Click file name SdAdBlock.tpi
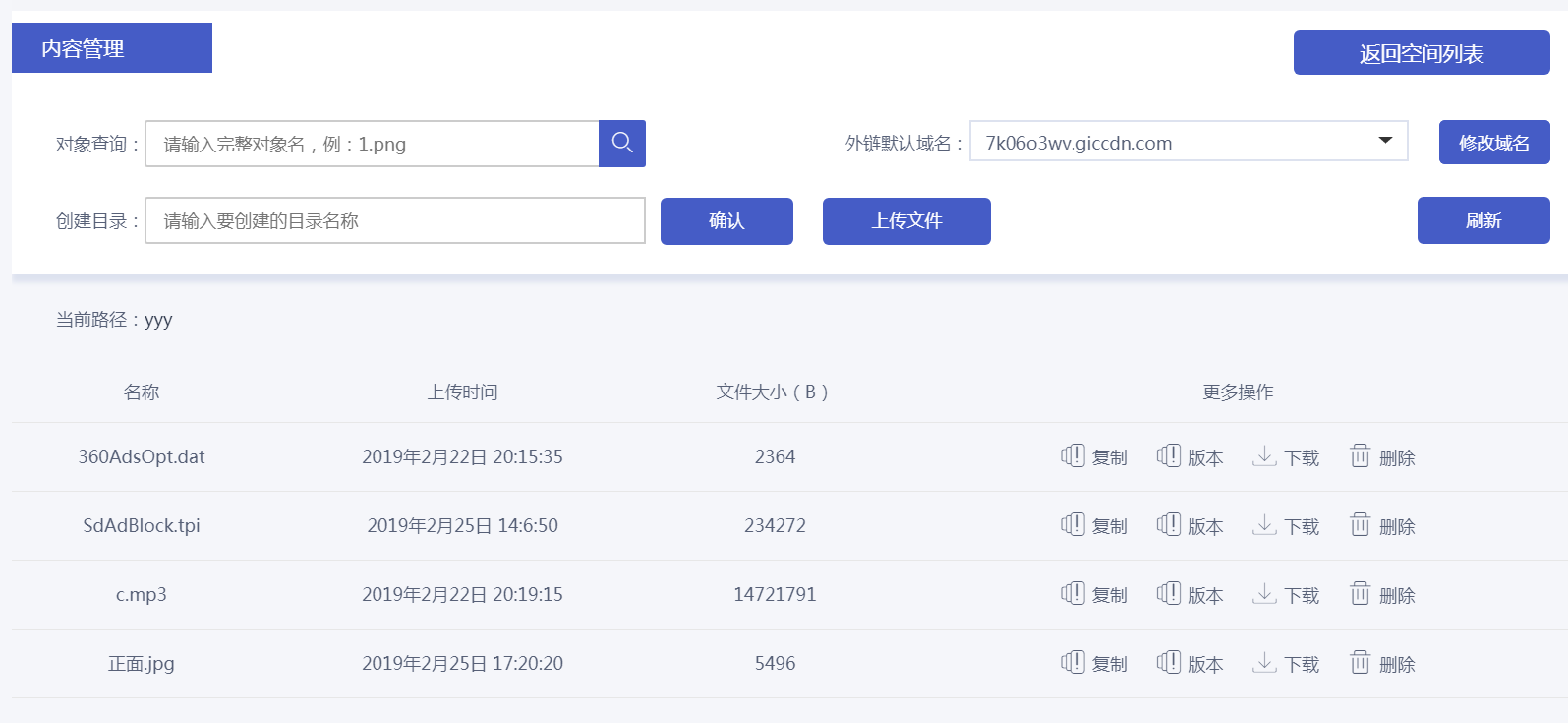Viewport: 1568px width, 723px height. 142,525
